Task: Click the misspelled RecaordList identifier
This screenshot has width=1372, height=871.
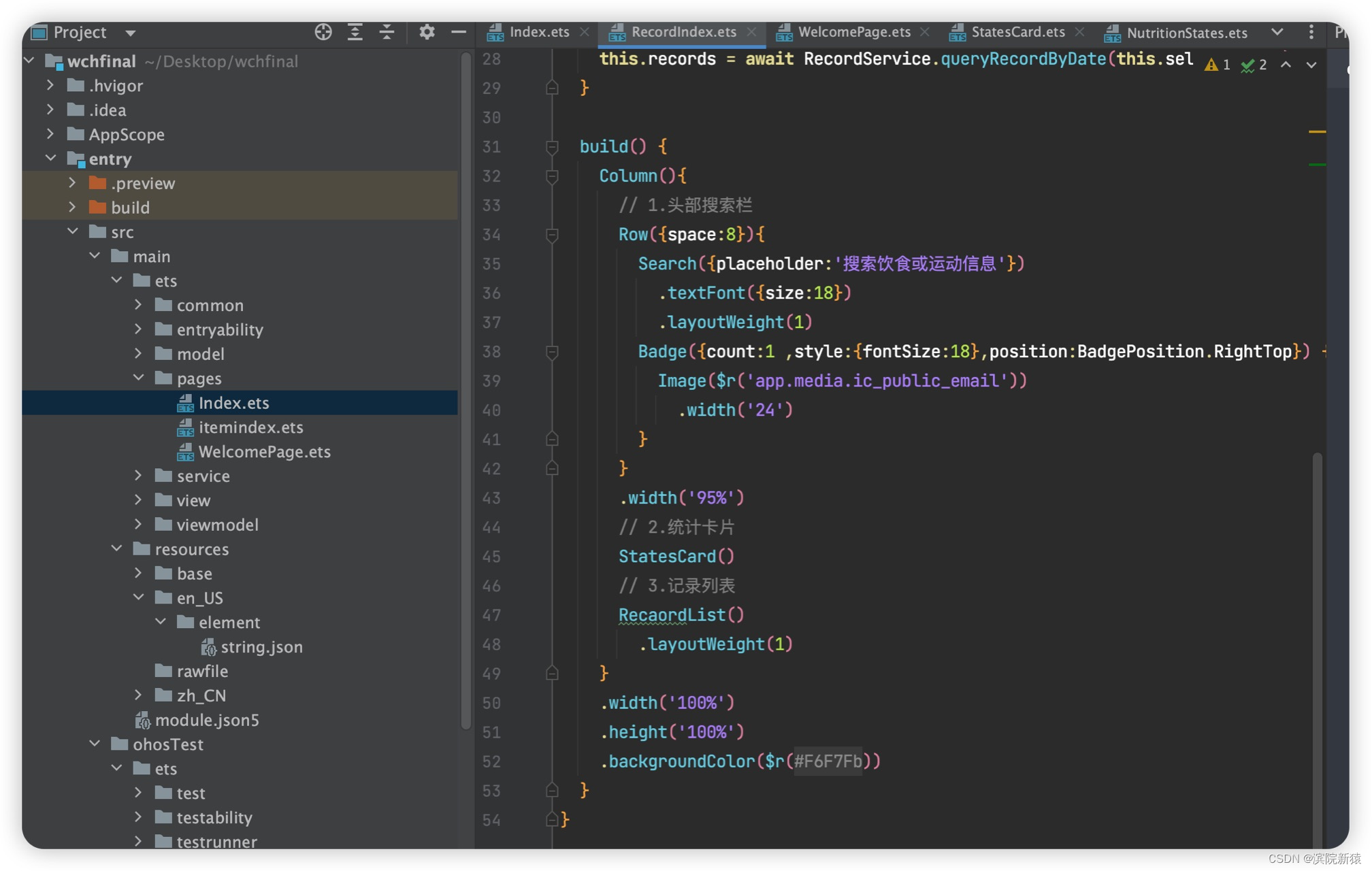Action: 672,614
